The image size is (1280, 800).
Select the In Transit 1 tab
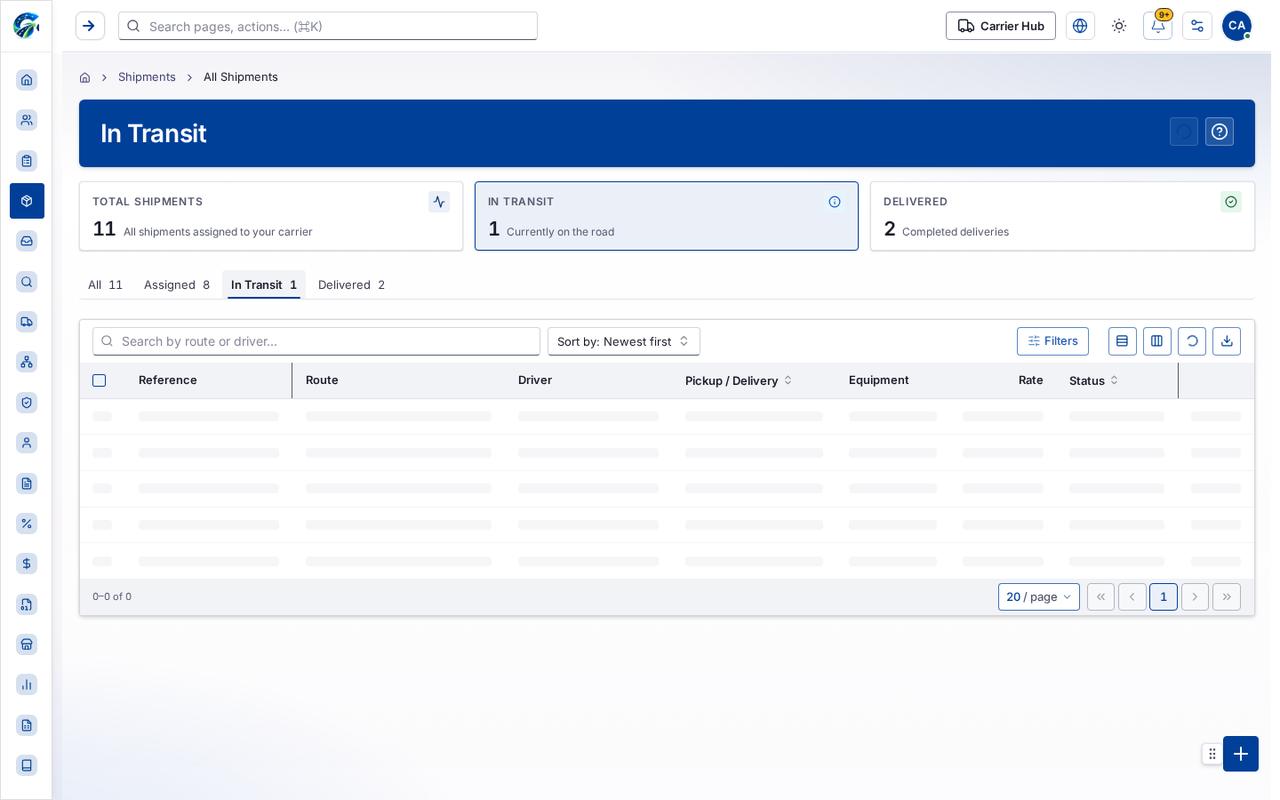point(264,285)
